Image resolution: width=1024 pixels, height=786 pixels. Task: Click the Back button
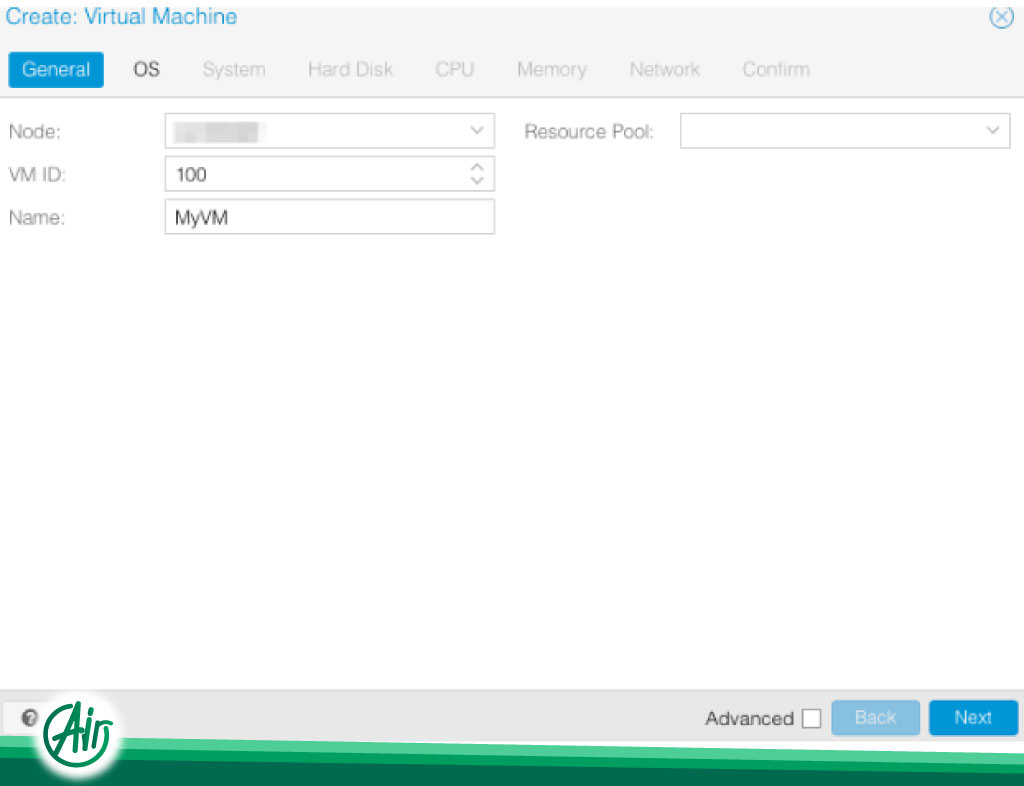[x=875, y=717]
